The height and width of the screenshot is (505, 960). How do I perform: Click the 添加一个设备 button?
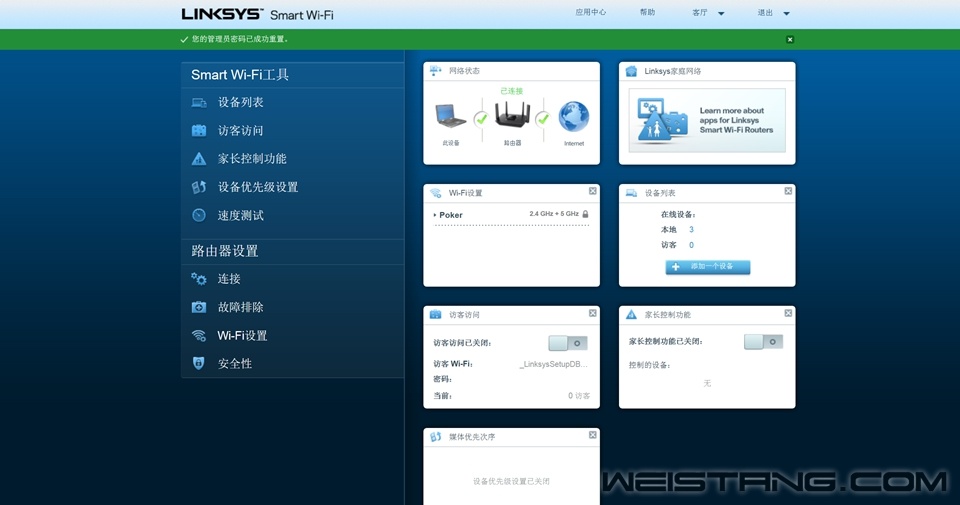pos(707,267)
